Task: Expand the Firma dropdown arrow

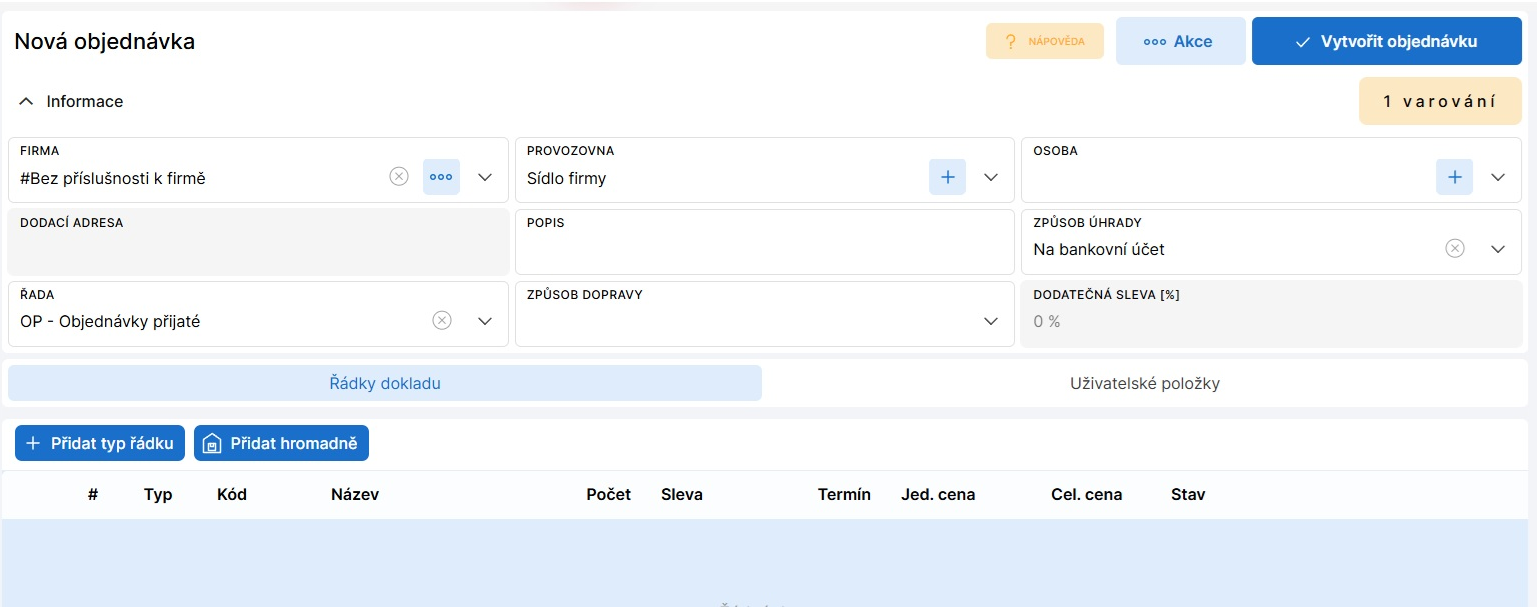Action: [x=485, y=177]
